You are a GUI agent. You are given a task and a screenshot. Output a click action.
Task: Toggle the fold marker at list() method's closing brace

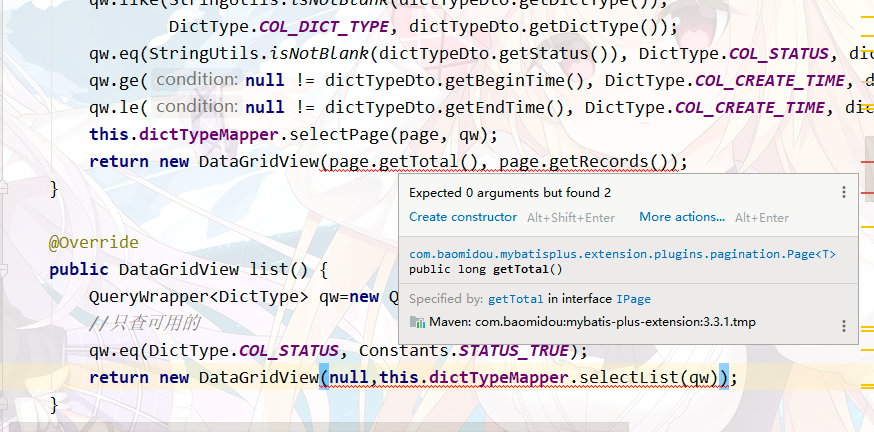coord(3,404)
